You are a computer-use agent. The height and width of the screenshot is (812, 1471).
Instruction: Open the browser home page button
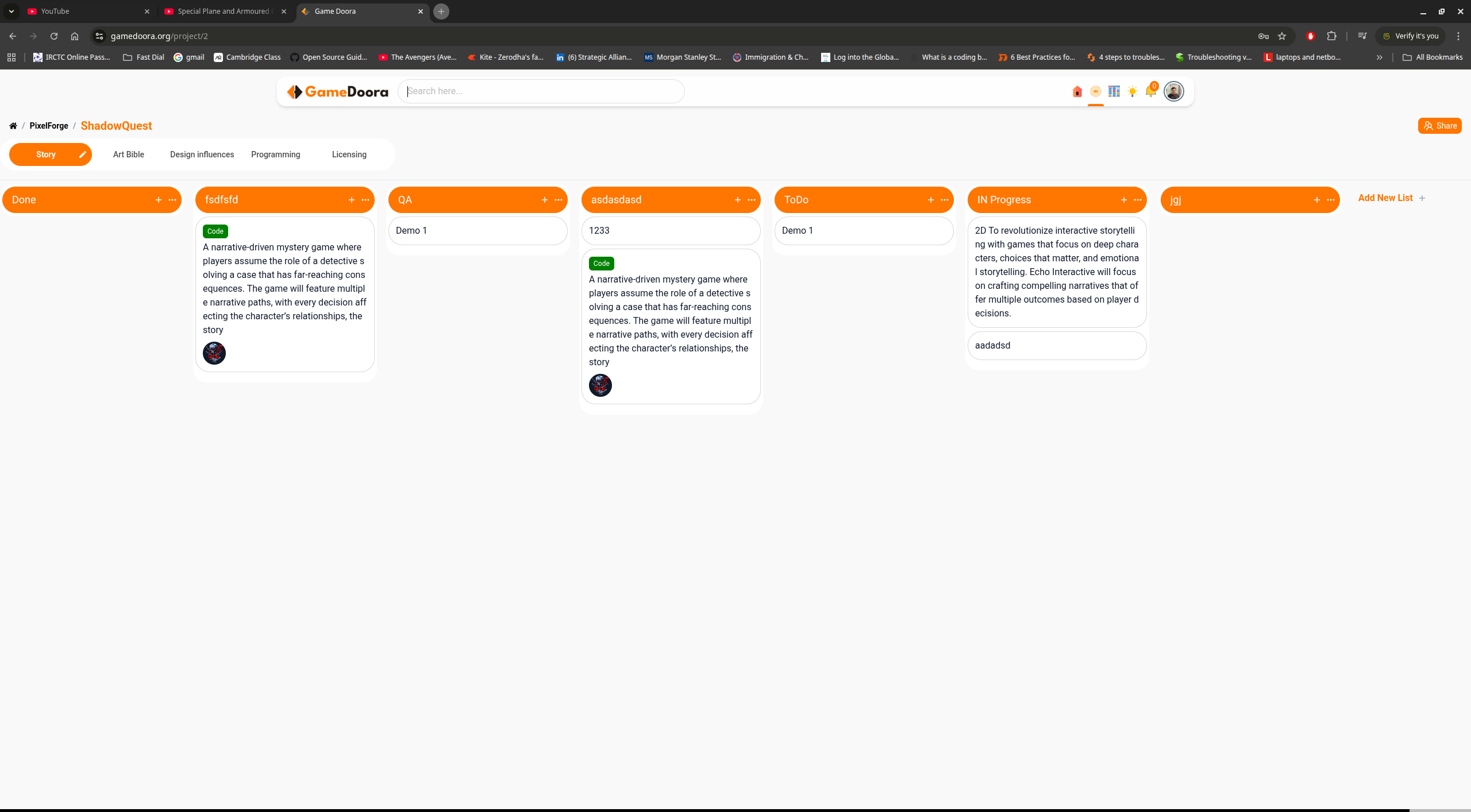pos(75,36)
